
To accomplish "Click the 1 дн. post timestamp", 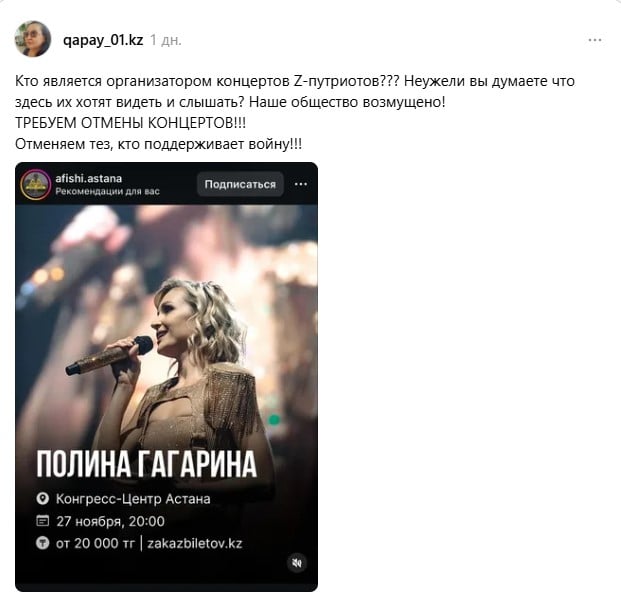I will click(166, 40).
